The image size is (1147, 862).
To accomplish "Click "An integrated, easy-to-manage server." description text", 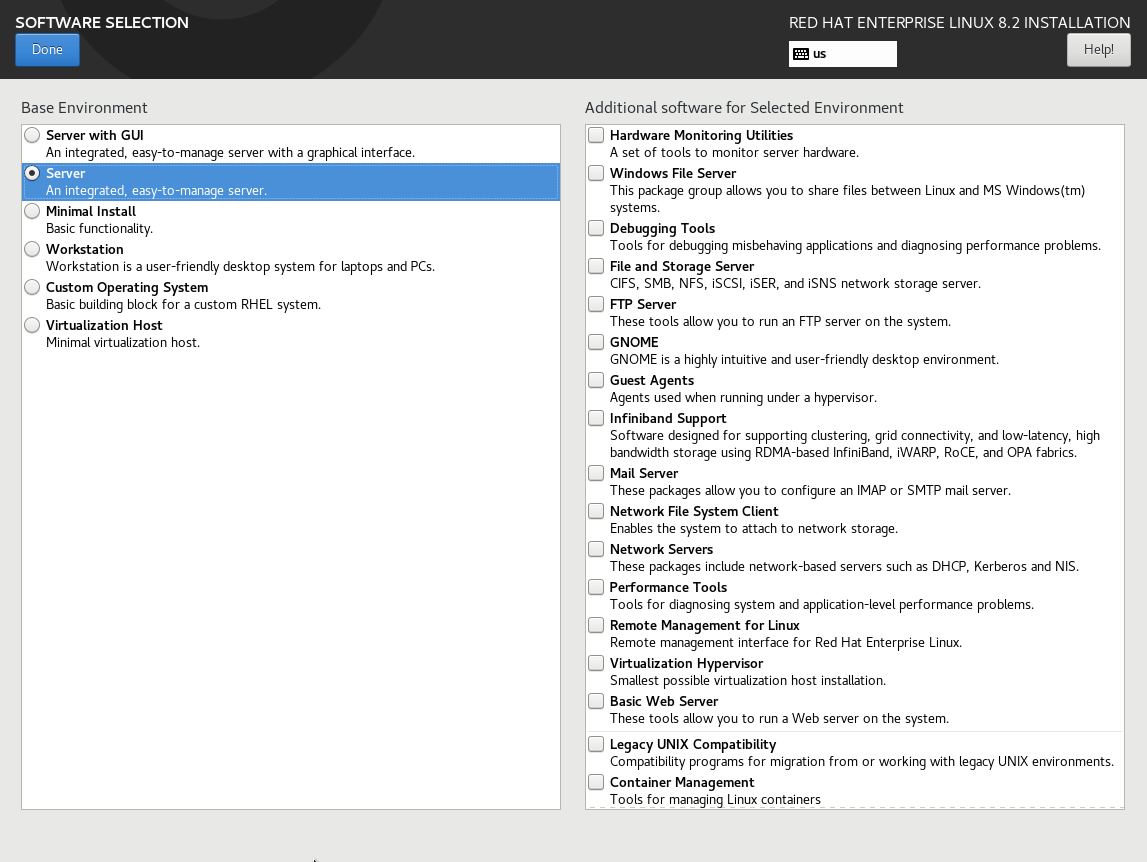I will coord(156,191).
